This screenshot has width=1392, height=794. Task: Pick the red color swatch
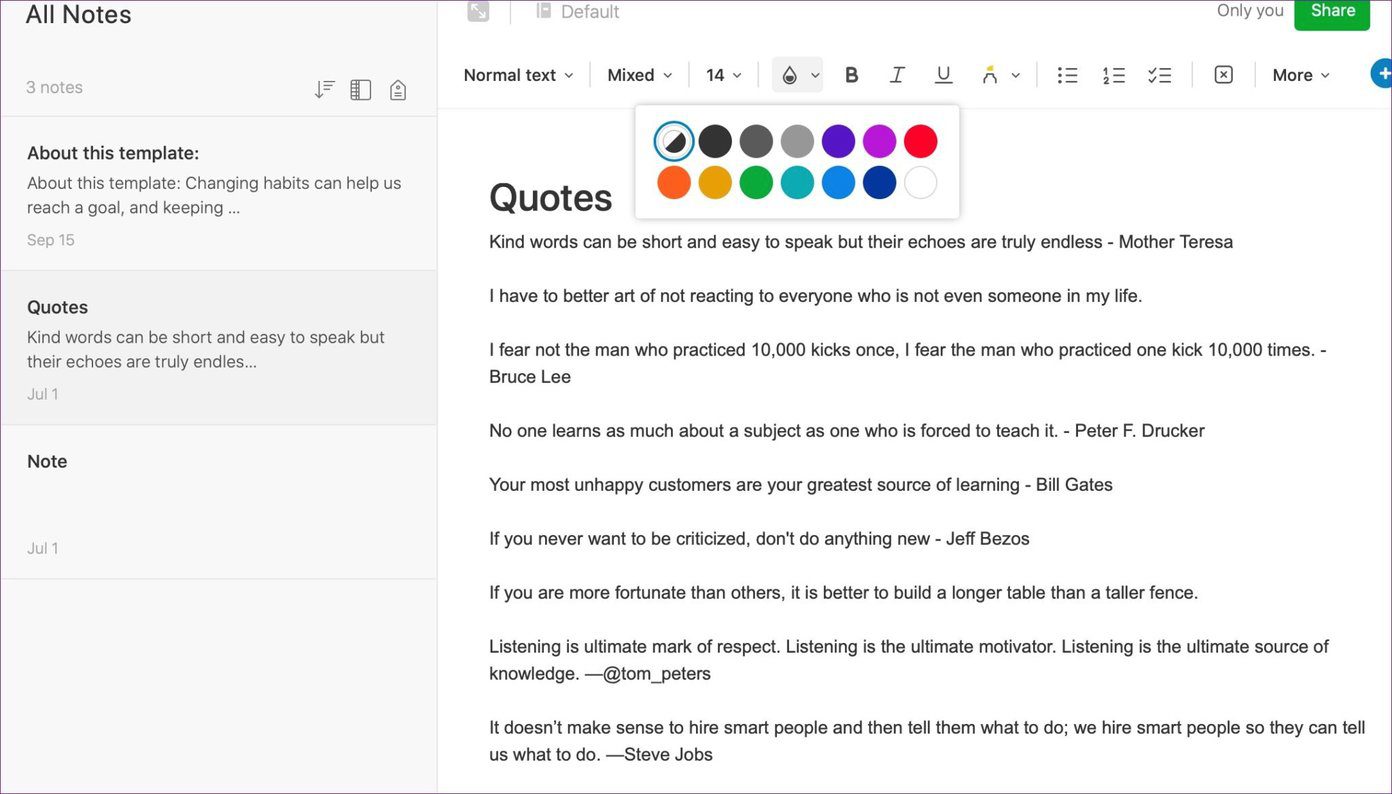click(x=920, y=142)
